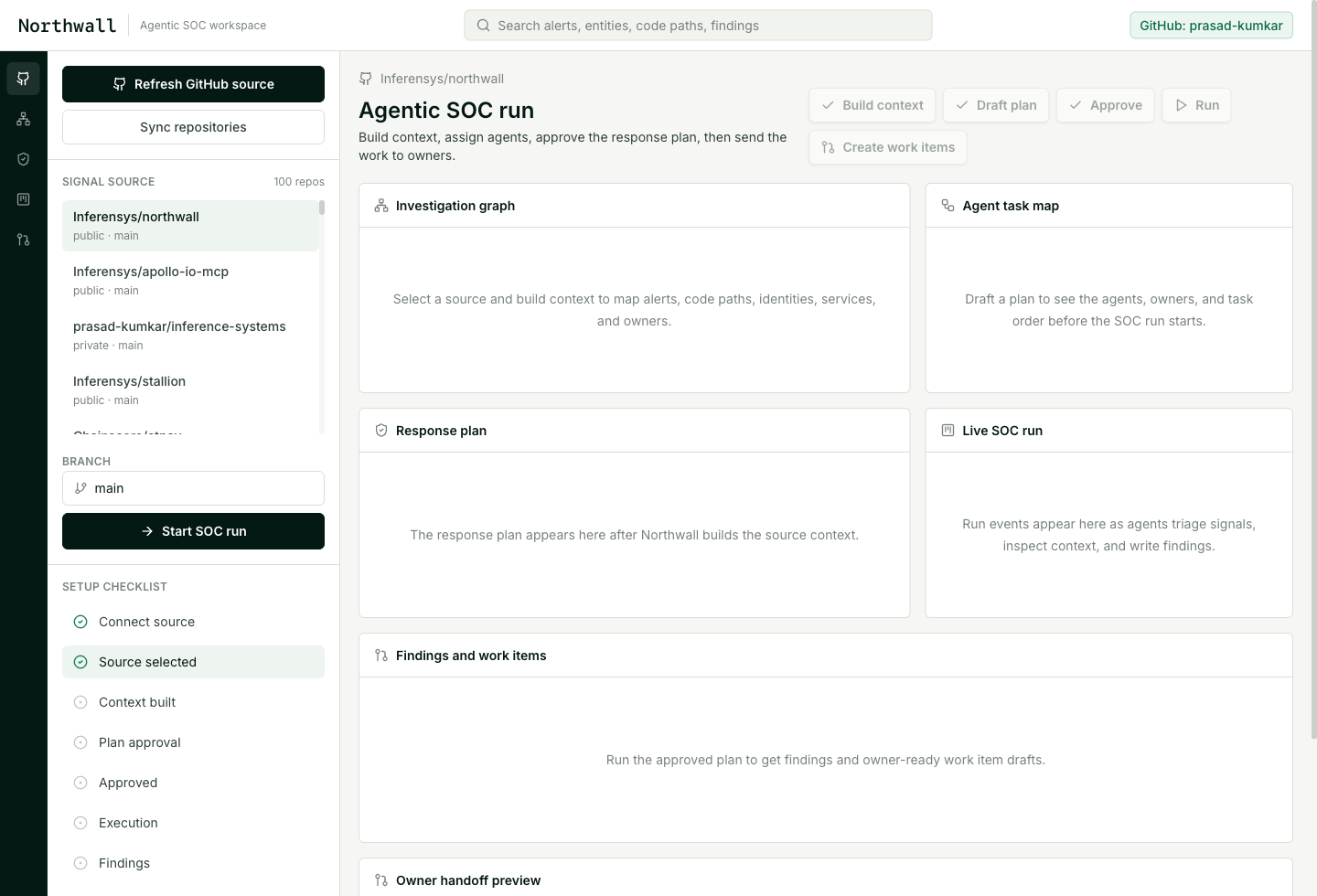Click the Draft plan step button
Image resolution: width=1317 pixels, height=896 pixels.
[x=996, y=105]
